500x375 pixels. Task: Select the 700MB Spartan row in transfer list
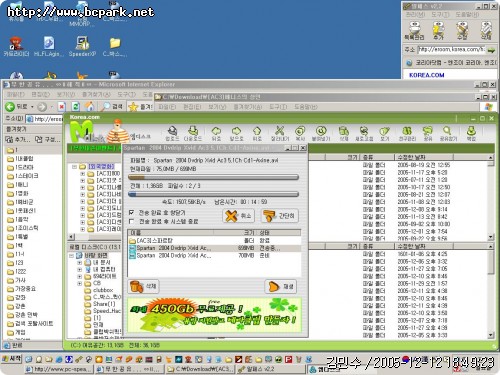tap(214, 256)
